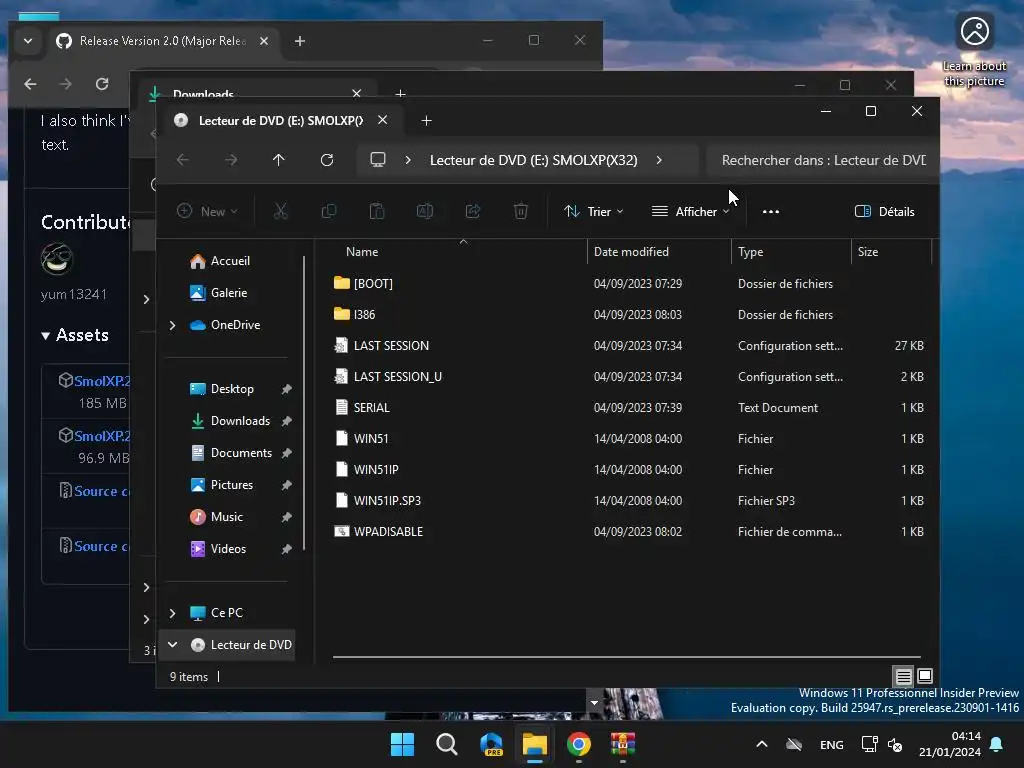This screenshot has height=768, width=1024.
Task: Click the Rechercher dans search field
Action: 823,160
